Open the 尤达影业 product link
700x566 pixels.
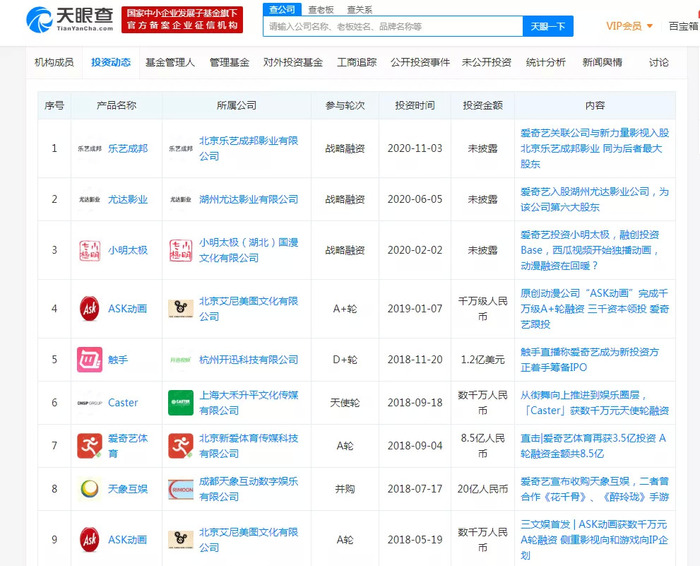[128, 200]
